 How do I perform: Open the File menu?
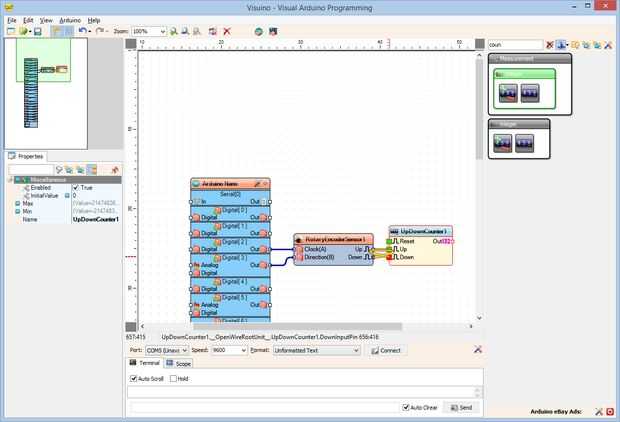11,20
